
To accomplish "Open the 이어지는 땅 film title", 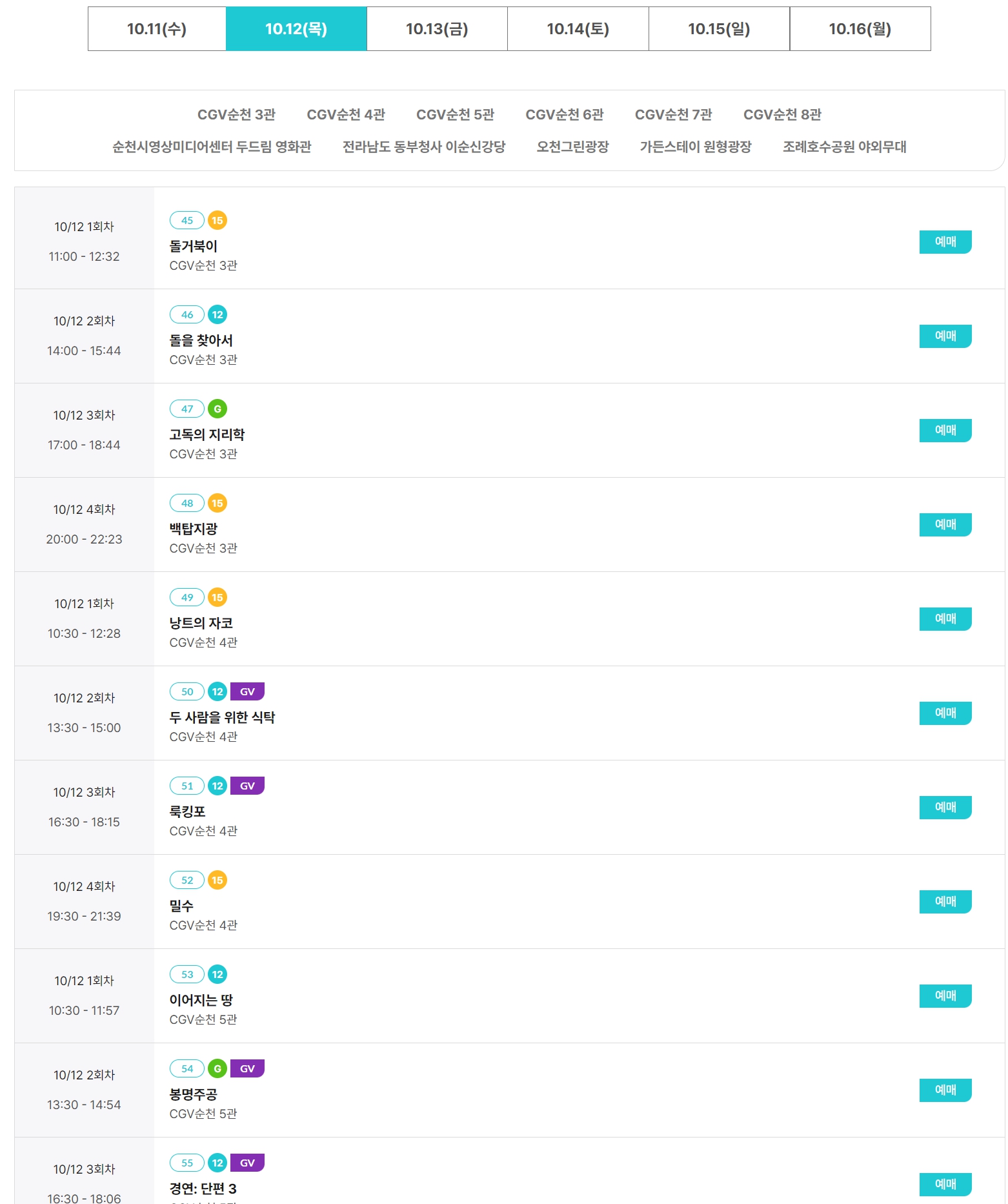I will click(201, 1000).
